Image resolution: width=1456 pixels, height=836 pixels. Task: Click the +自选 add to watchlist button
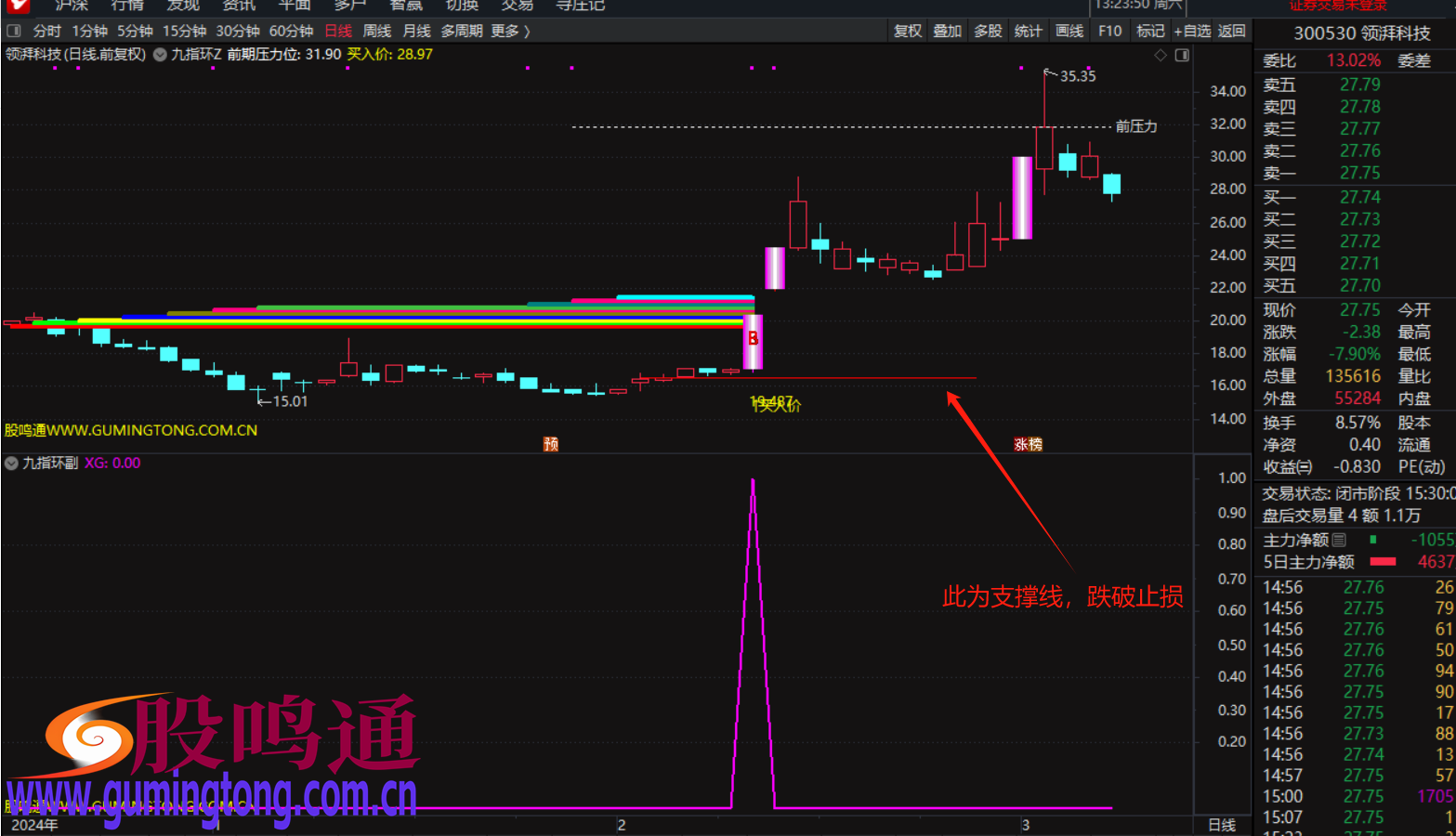pos(1192,31)
